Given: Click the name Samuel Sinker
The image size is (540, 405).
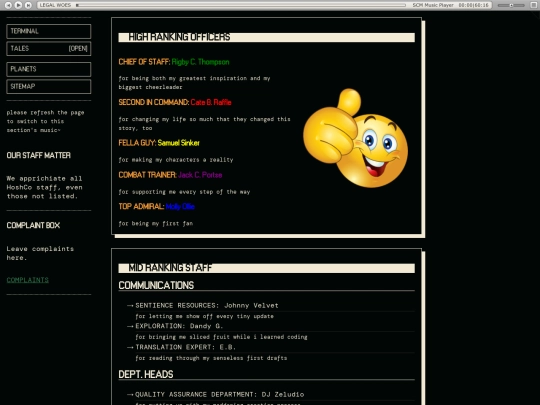Looking at the screenshot, I should click(178, 143).
